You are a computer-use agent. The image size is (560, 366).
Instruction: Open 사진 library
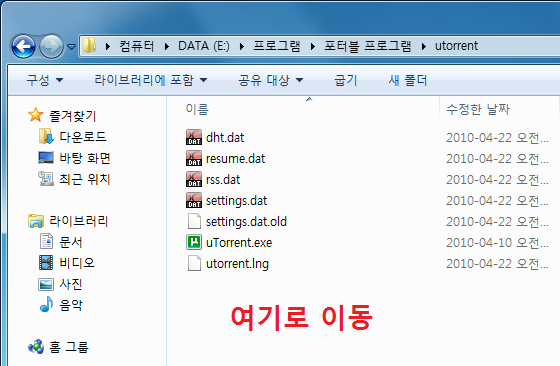[x=71, y=284]
